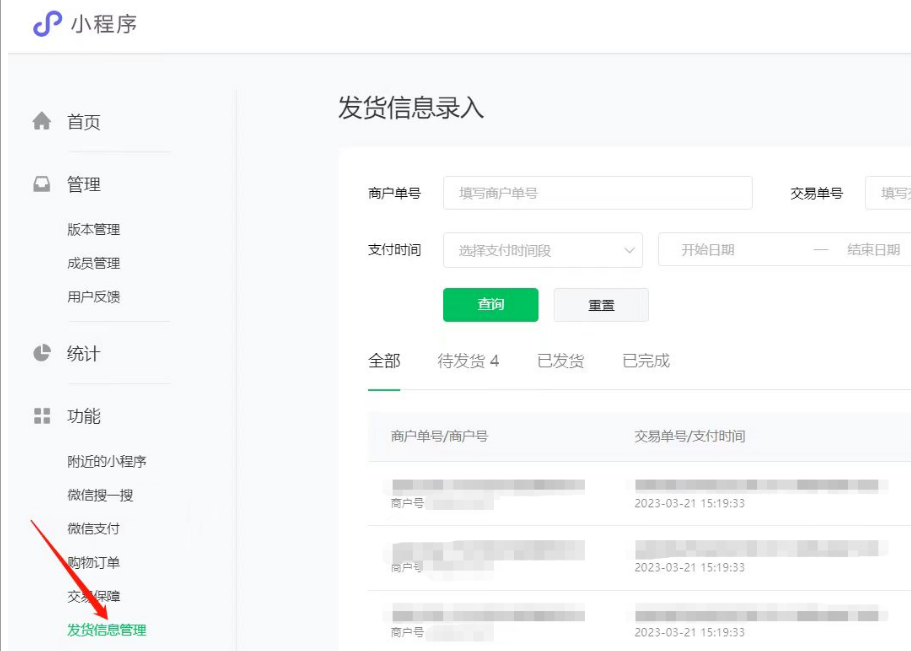Image resolution: width=911 pixels, height=651 pixels.
Task: Focus the 商户单号 input field
Action: pos(597,193)
